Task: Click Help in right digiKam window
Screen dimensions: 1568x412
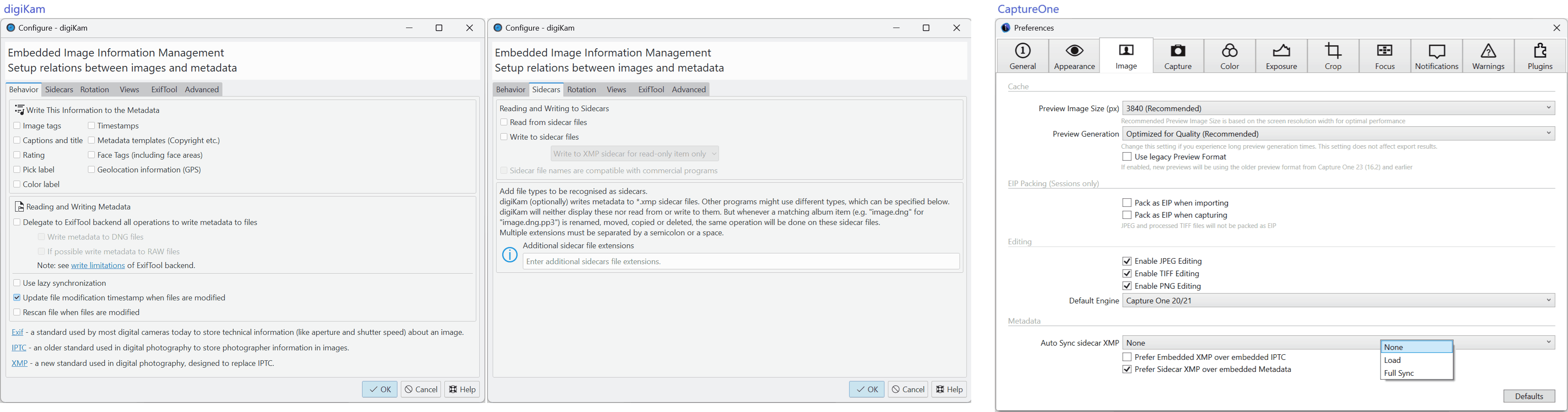Action: coord(949,390)
